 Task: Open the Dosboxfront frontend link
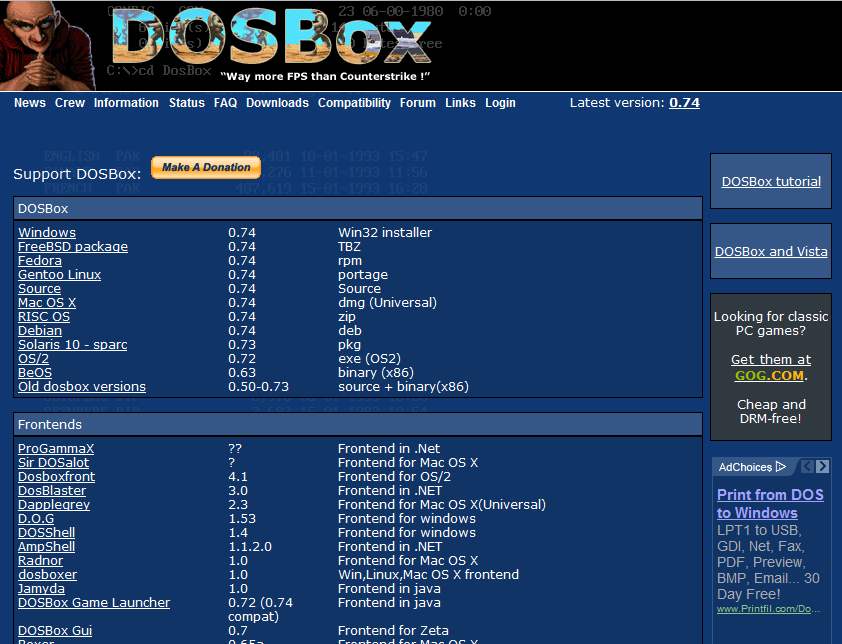click(x=56, y=476)
